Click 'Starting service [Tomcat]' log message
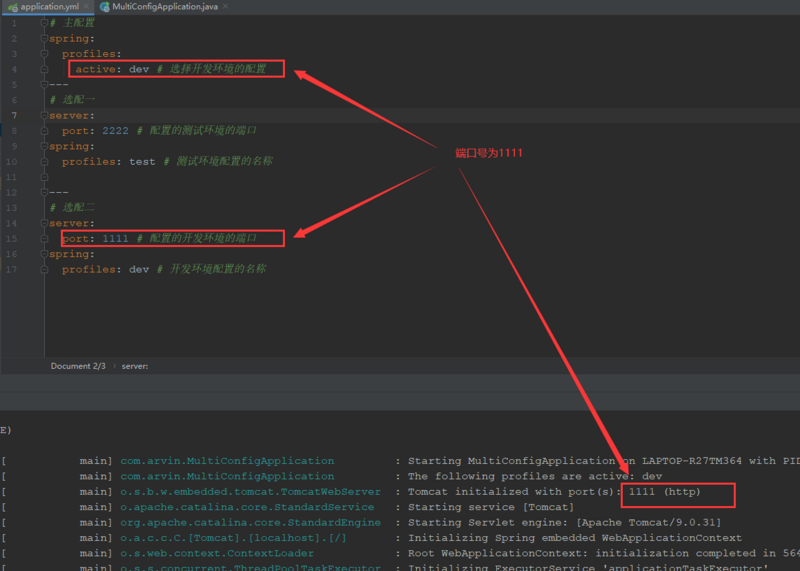 tap(491, 507)
